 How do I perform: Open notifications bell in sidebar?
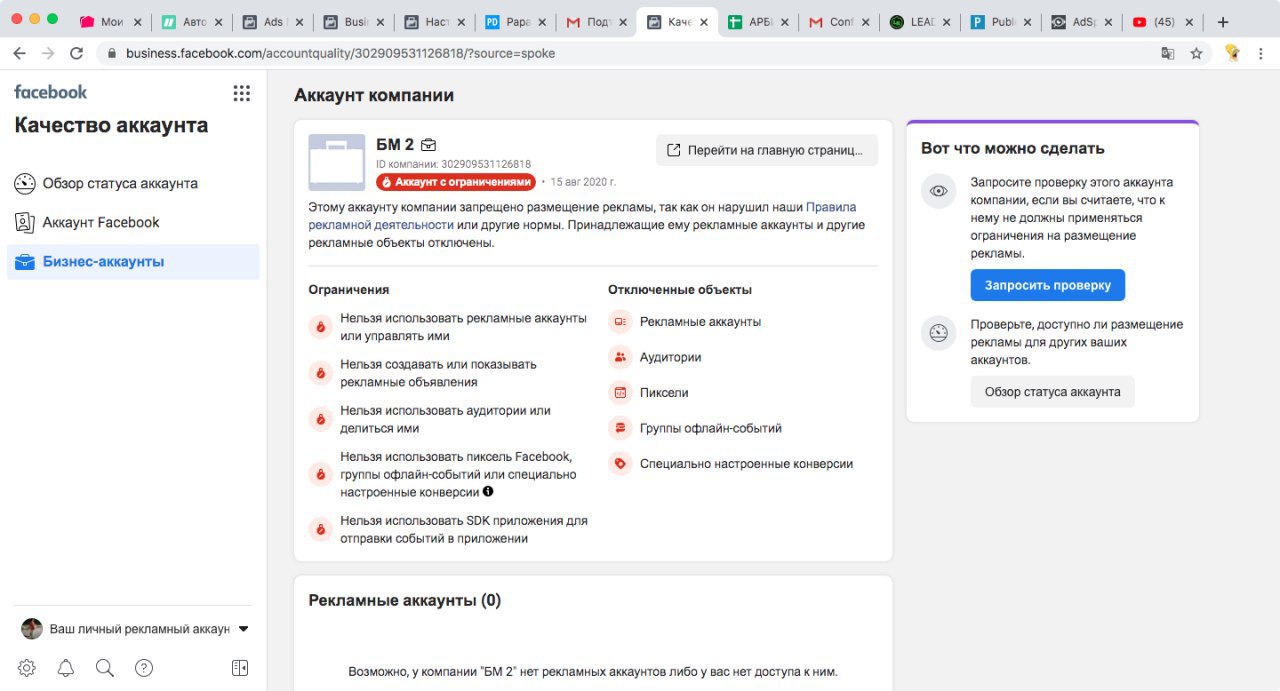[x=66, y=668]
